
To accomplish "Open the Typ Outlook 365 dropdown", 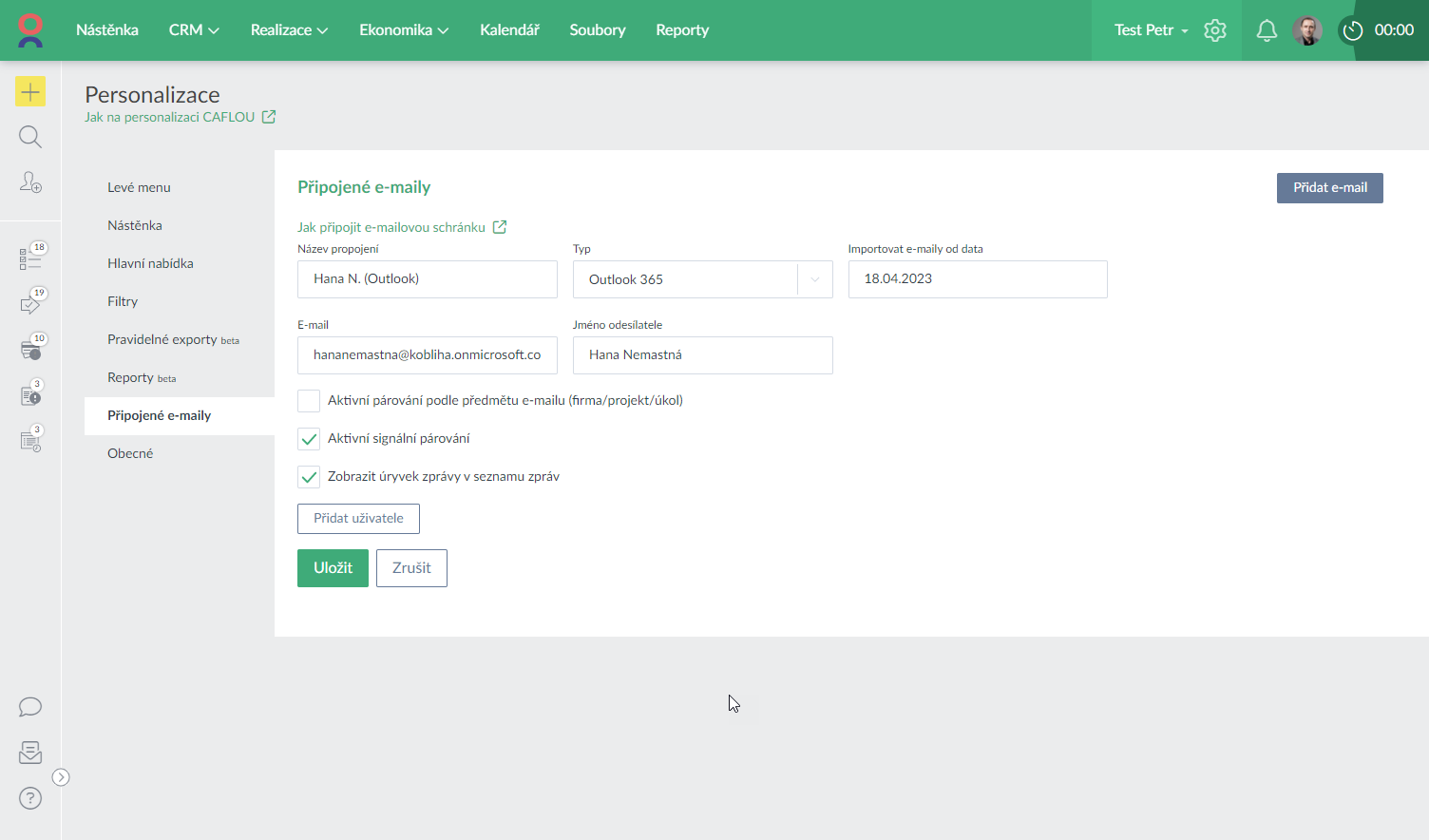I will (702, 279).
